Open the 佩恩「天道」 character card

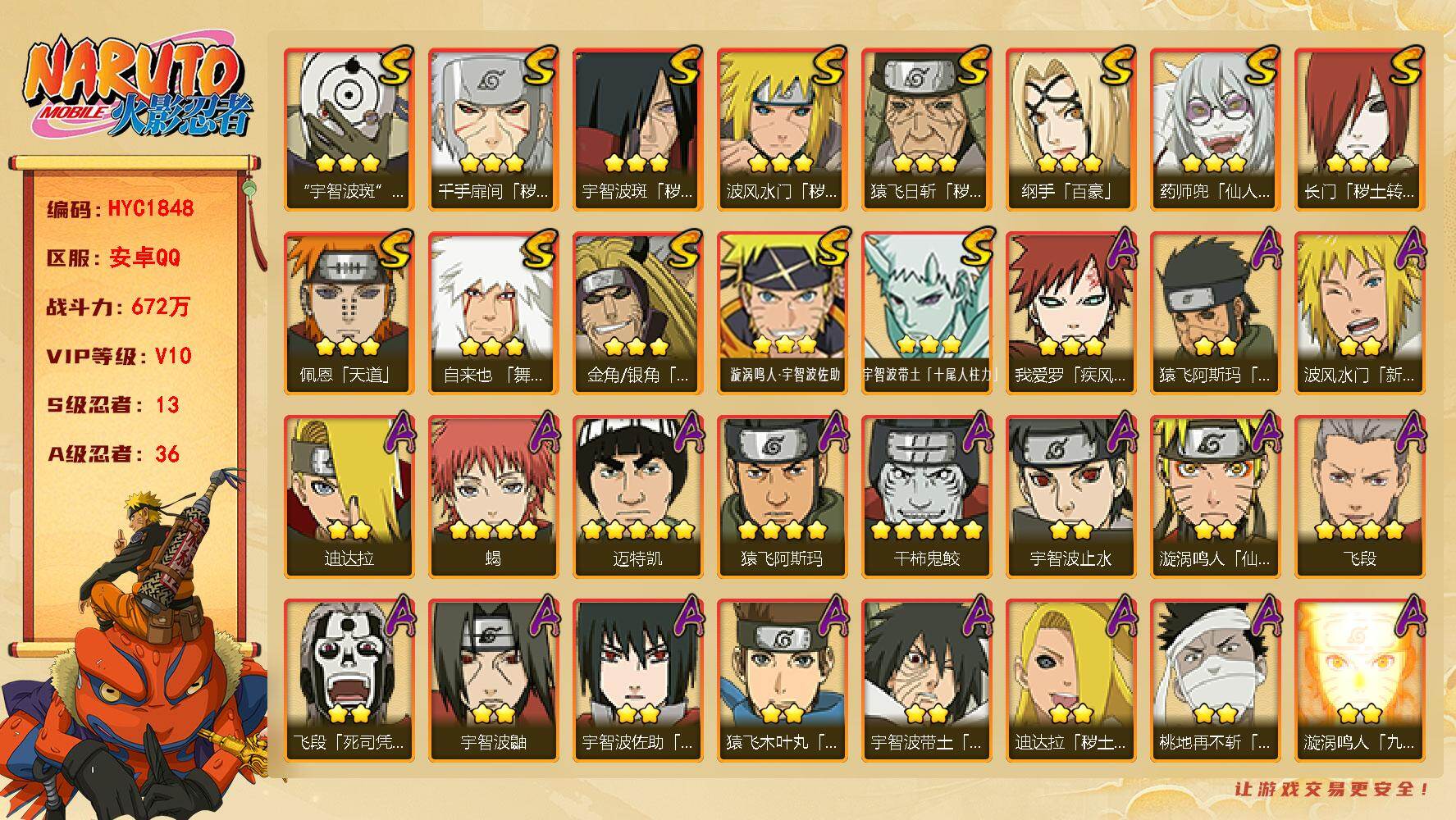click(x=349, y=313)
